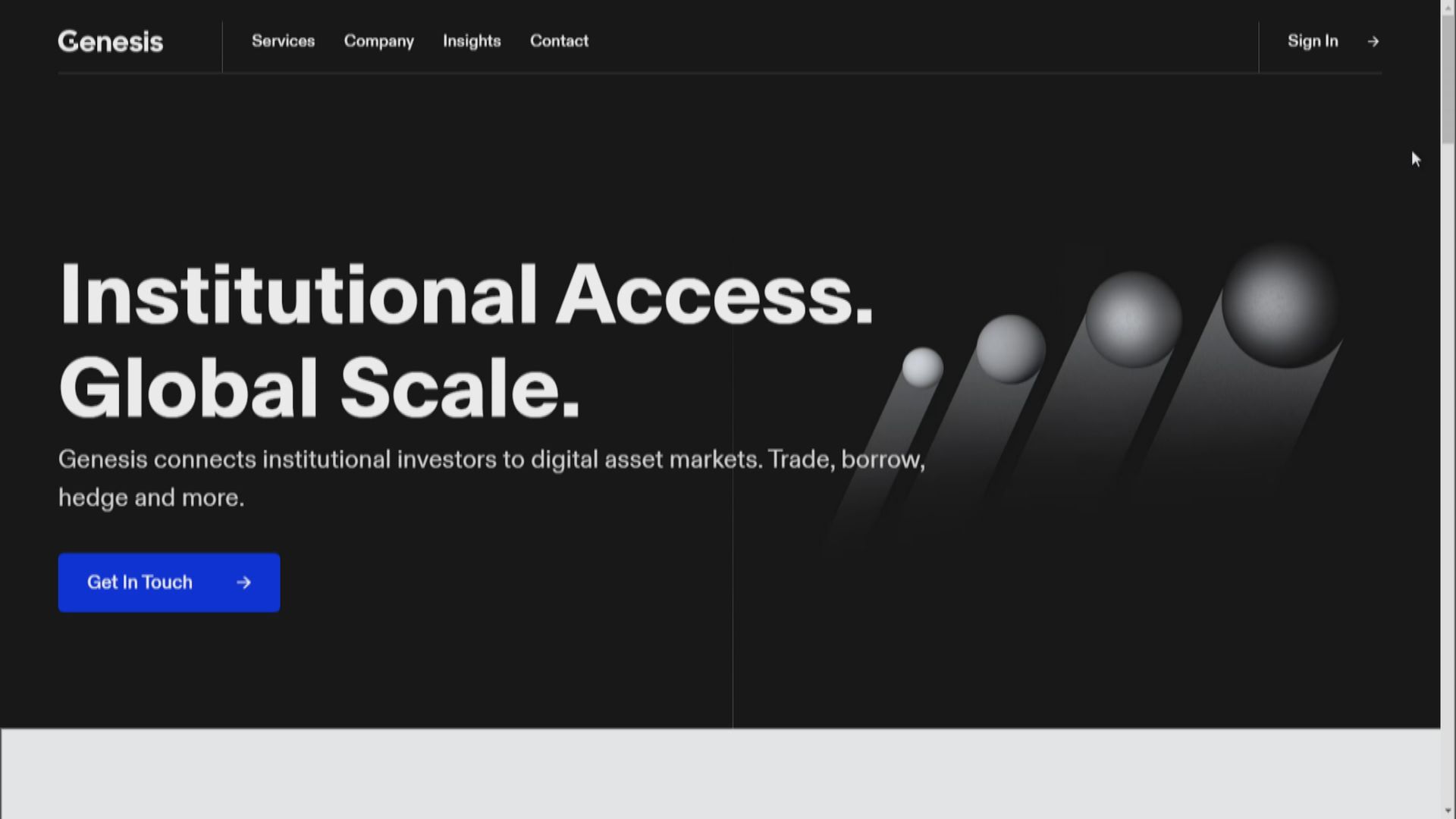The width and height of the screenshot is (1456, 819).
Task: Click the Genesis logo in the header
Action: pos(110,40)
